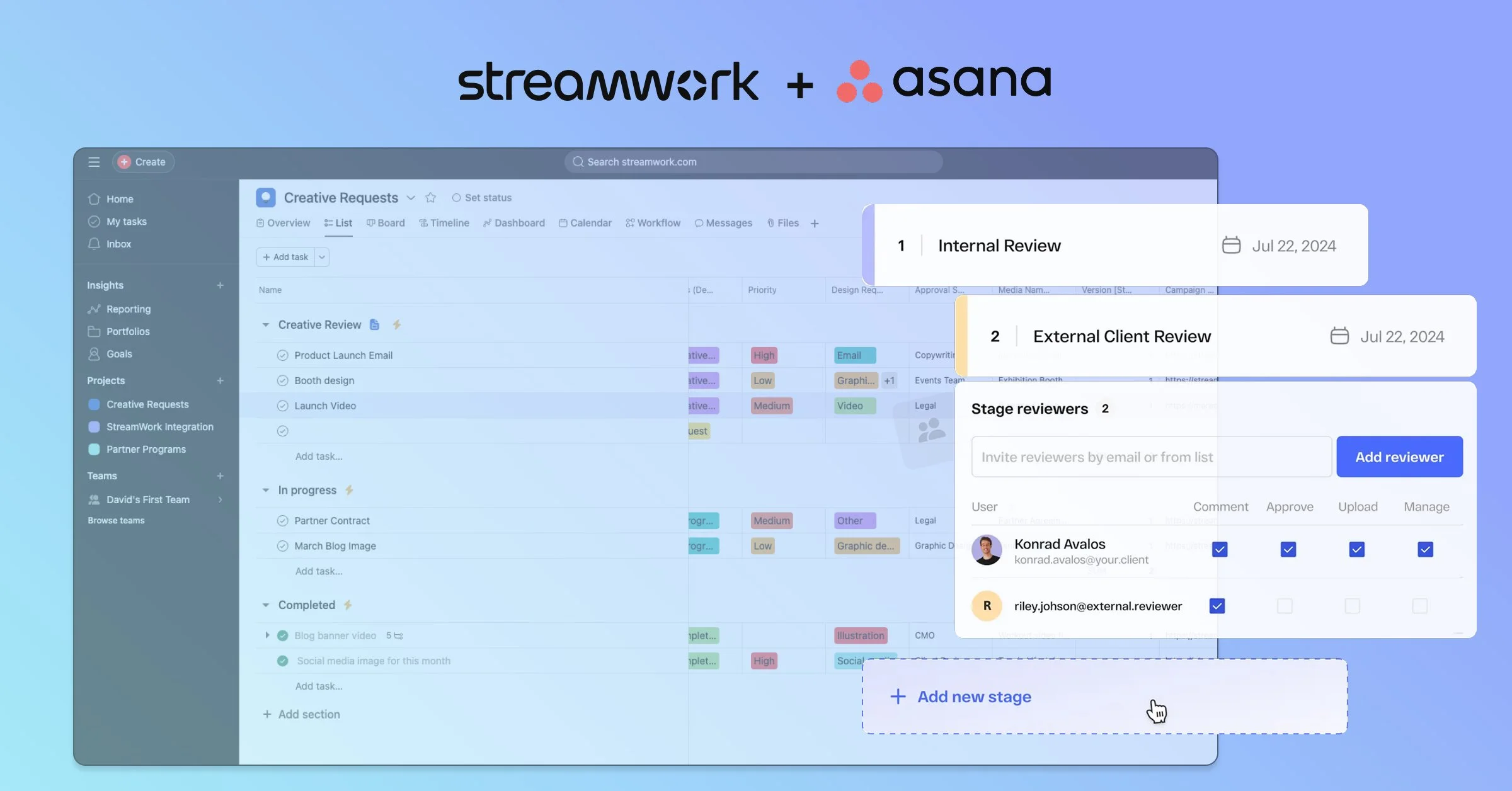Screen dimensions: 1512x791
Task: Click the calendar icon beside Internal Review date
Action: tap(1230, 246)
